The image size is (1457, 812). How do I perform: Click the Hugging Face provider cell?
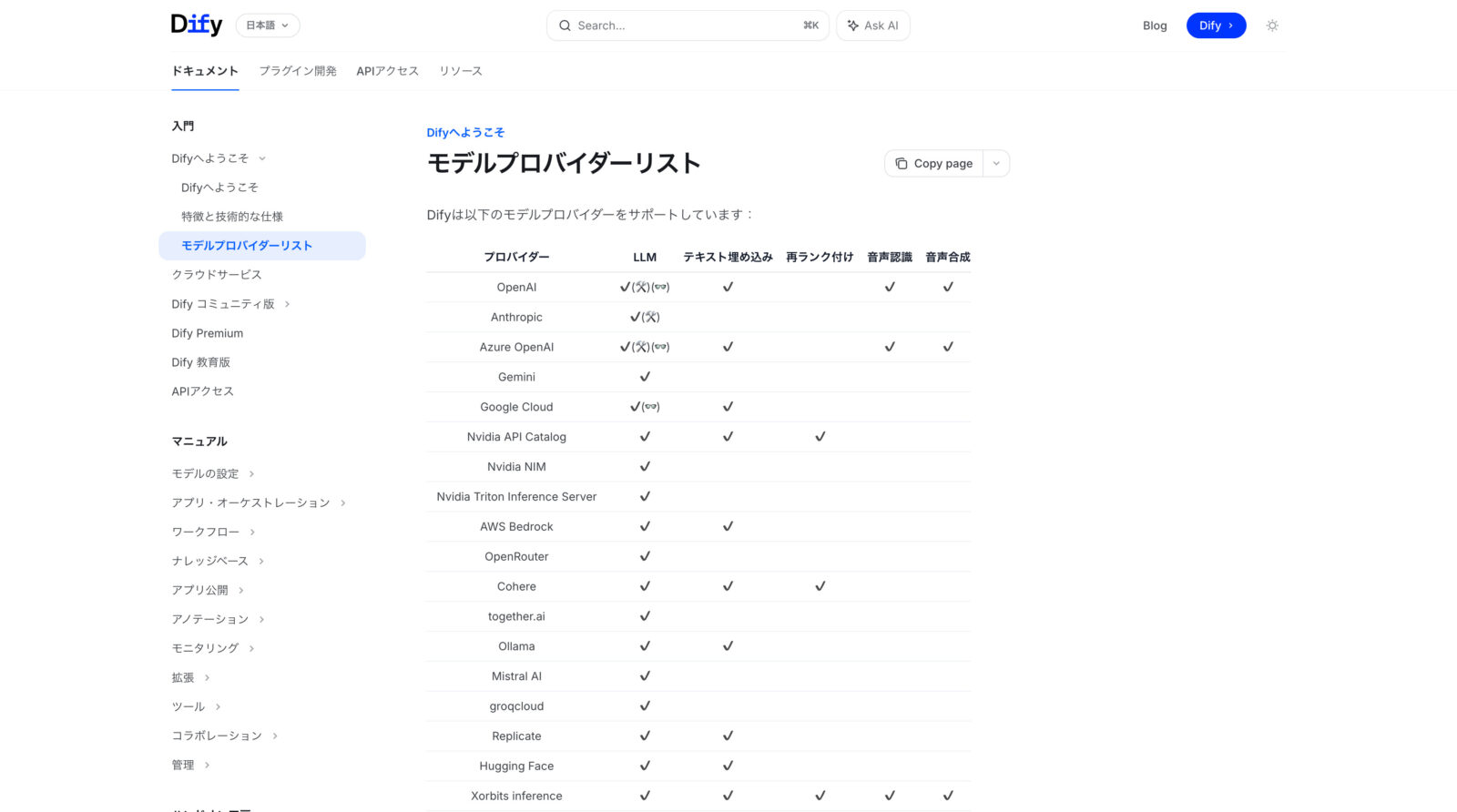coord(516,766)
